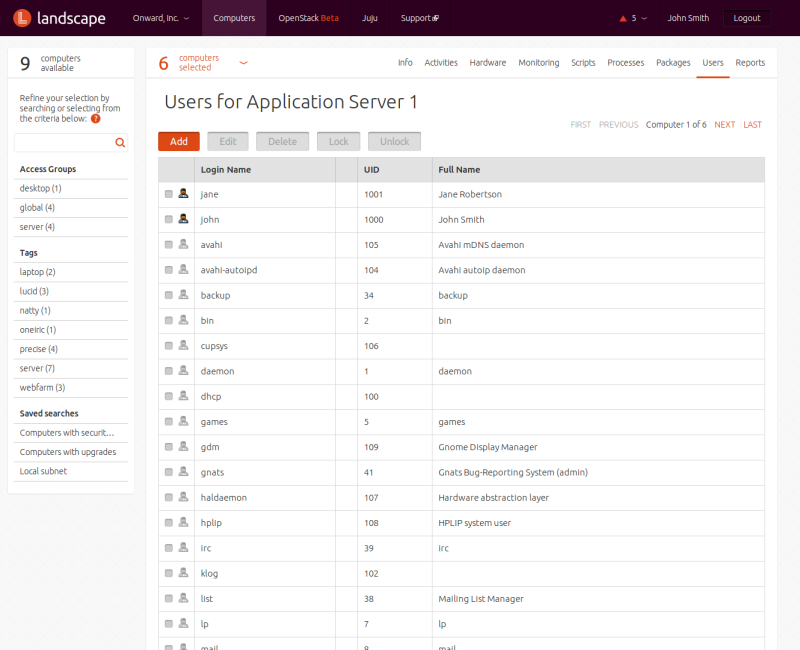Click the computer search input field
The image size is (800, 650).
(63, 143)
